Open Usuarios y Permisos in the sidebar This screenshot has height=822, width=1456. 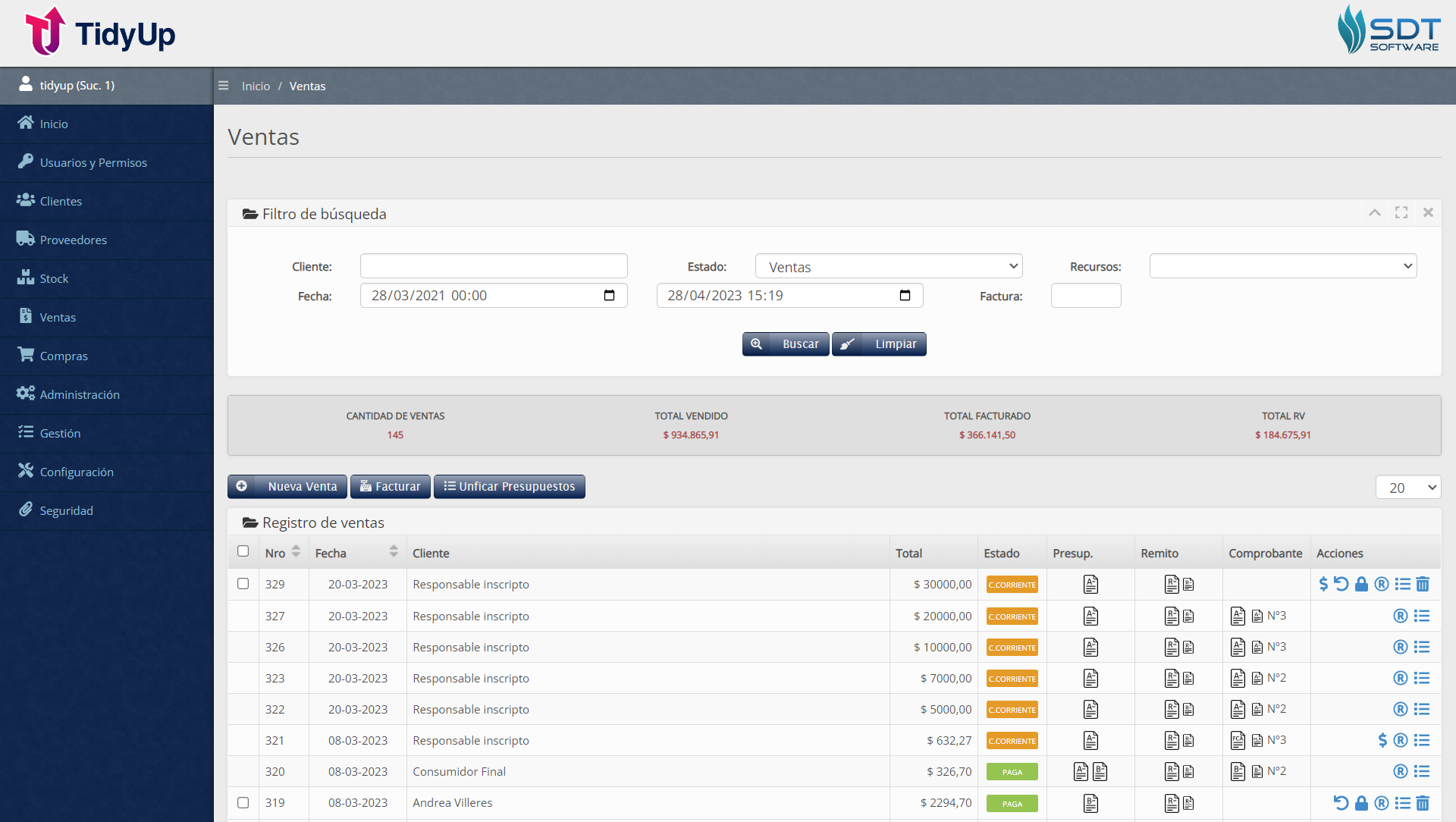[x=106, y=162]
